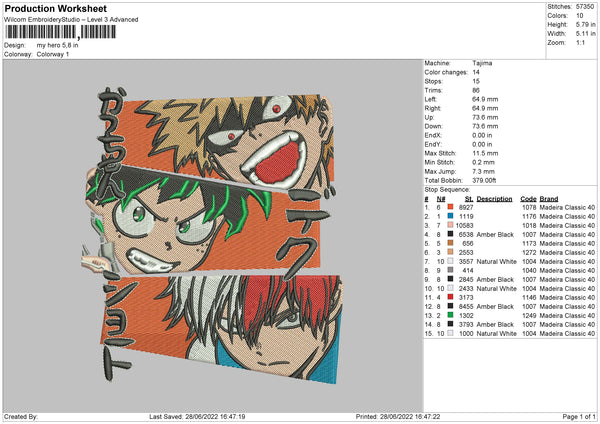Click the Height value "5.79 in"
Screen dimensions: 600x424
(x=585, y=24)
